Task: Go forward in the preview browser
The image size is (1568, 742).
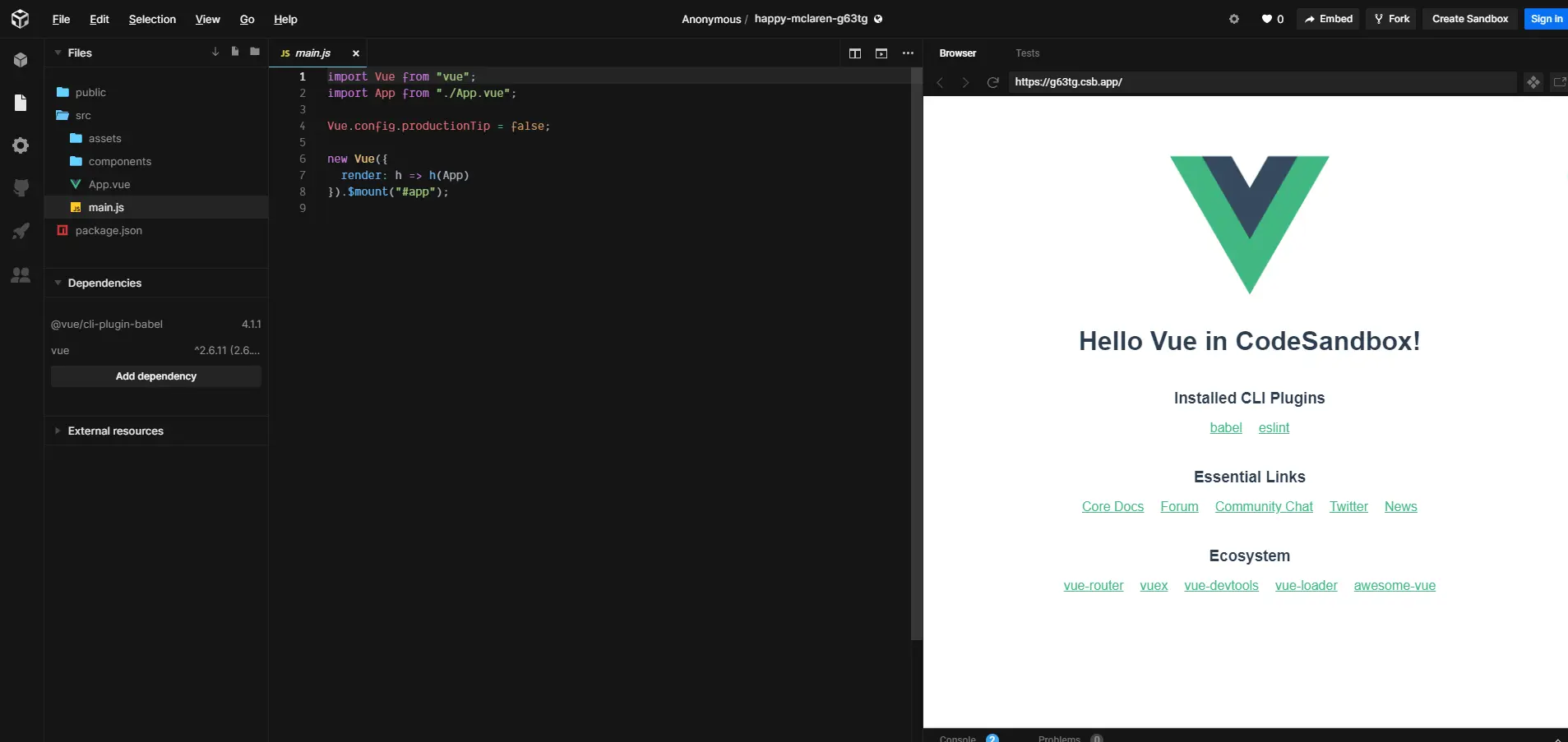Action: [x=966, y=82]
